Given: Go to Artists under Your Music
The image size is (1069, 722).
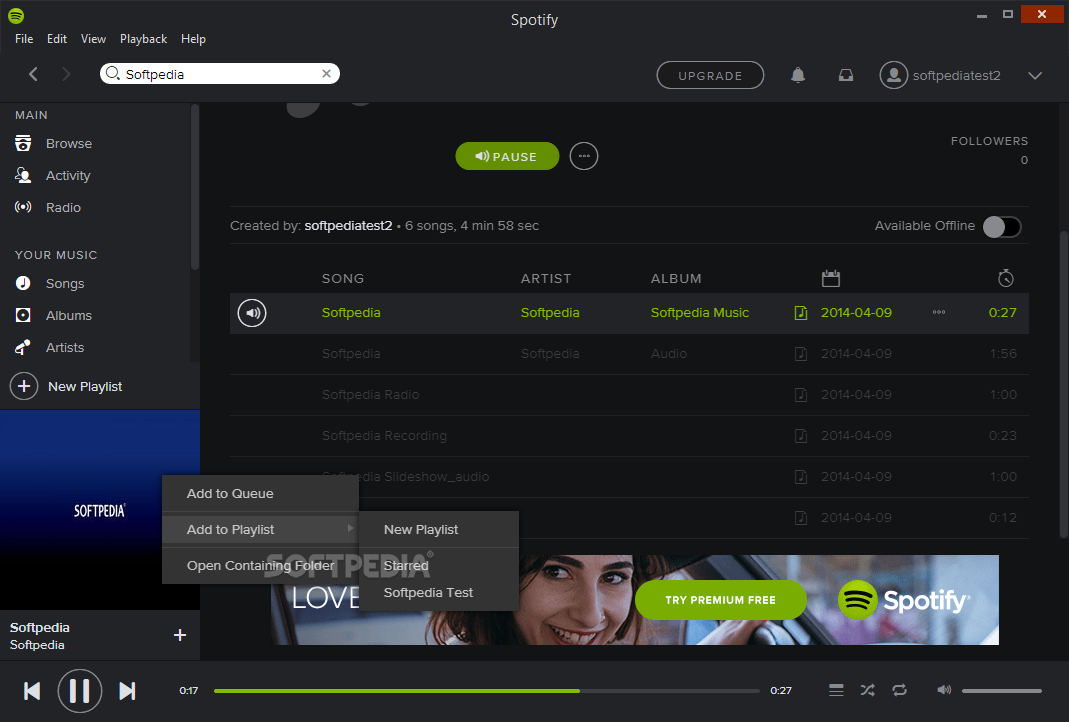Looking at the screenshot, I should coord(49,347).
